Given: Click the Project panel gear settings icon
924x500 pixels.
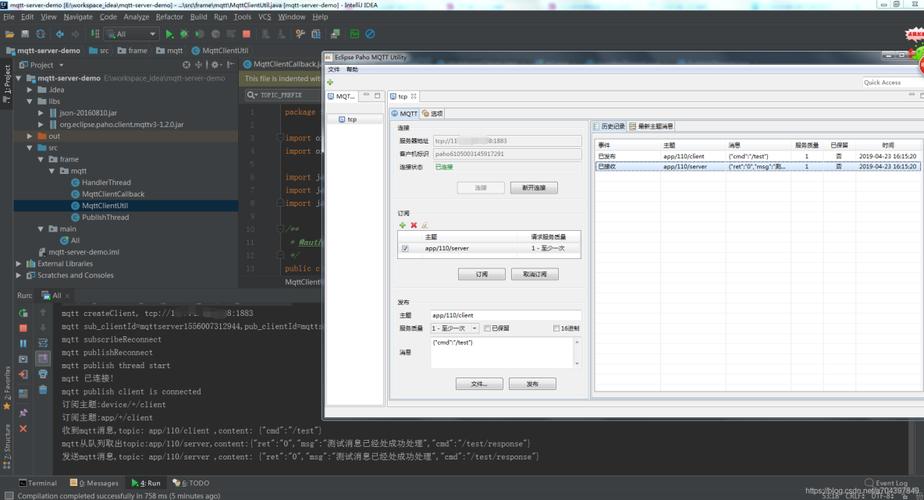Looking at the screenshot, I should click(215, 65).
